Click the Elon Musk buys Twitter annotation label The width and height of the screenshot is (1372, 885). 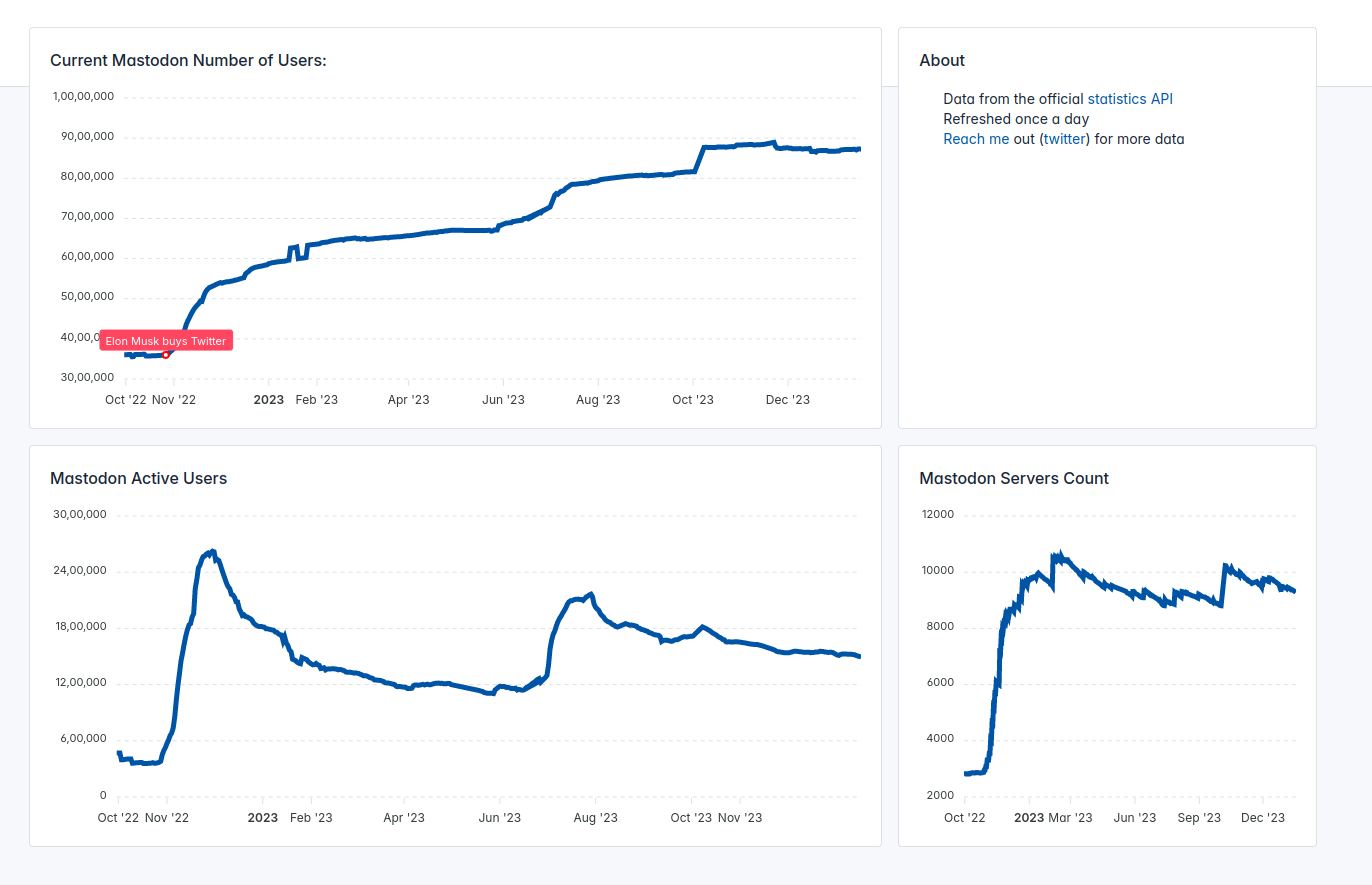(166, 341)
